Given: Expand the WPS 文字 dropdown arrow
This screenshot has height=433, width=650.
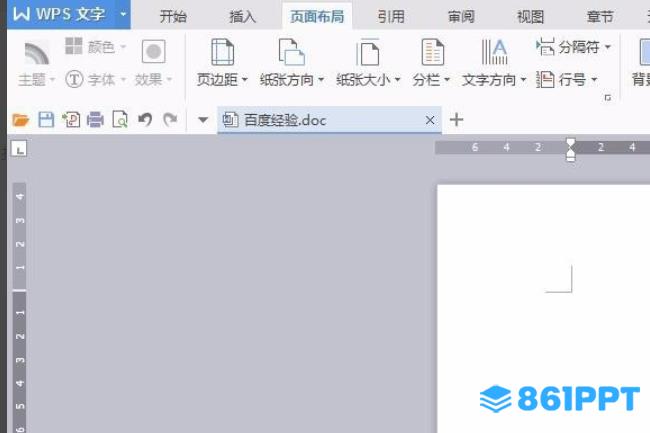Looking at the screenshot, I should pyautogui.click(x=123, y=14).
